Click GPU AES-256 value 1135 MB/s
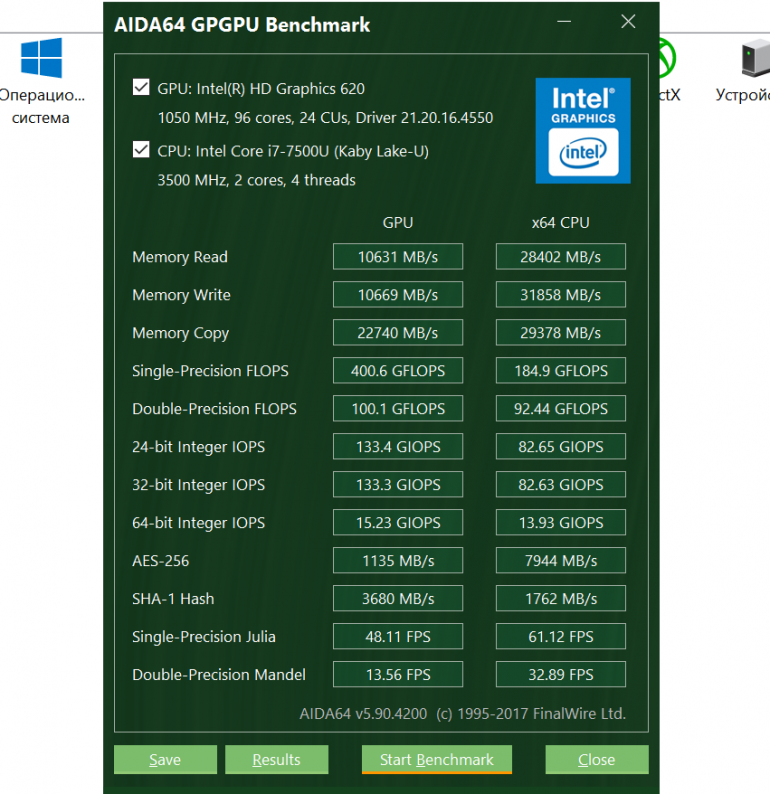The image size is (770, 794). tap(398, 561)
